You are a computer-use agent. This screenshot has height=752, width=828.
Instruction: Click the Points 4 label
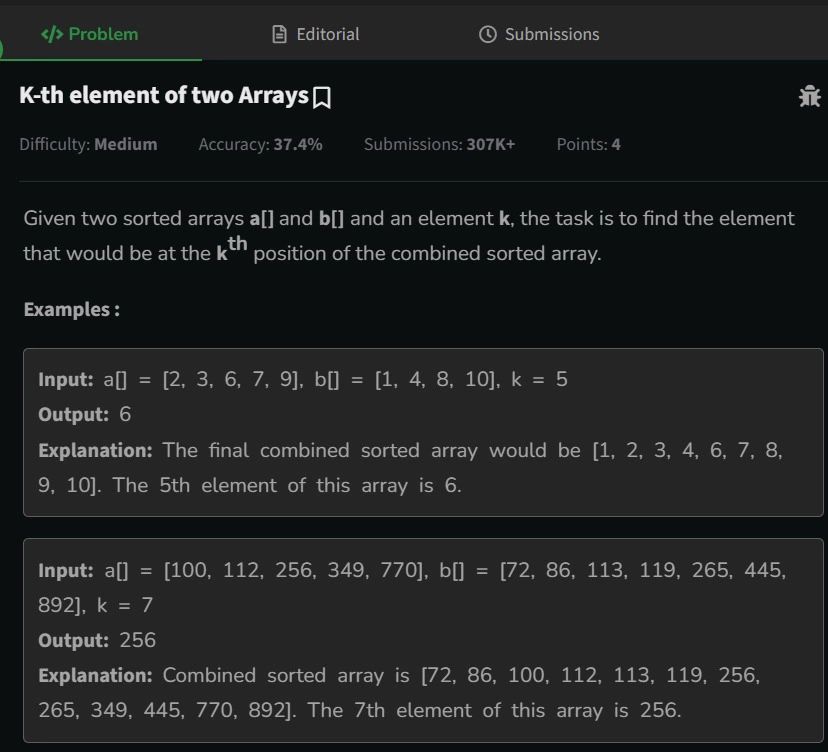click(x=589, y=144)
